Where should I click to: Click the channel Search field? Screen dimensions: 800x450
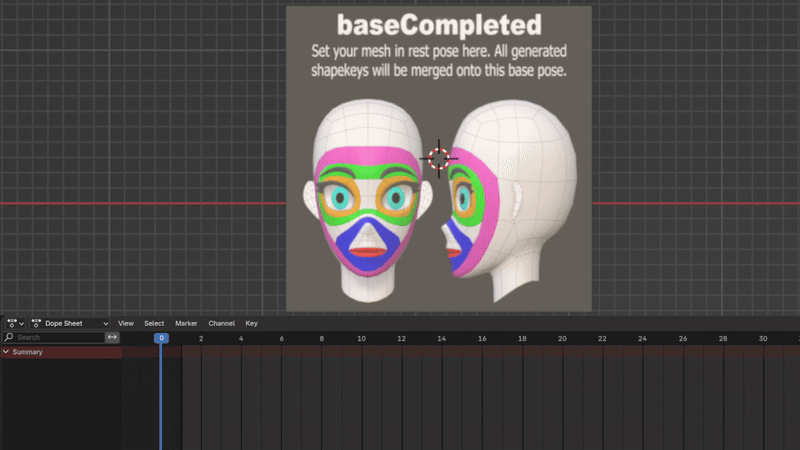click(x=54, y=337)
